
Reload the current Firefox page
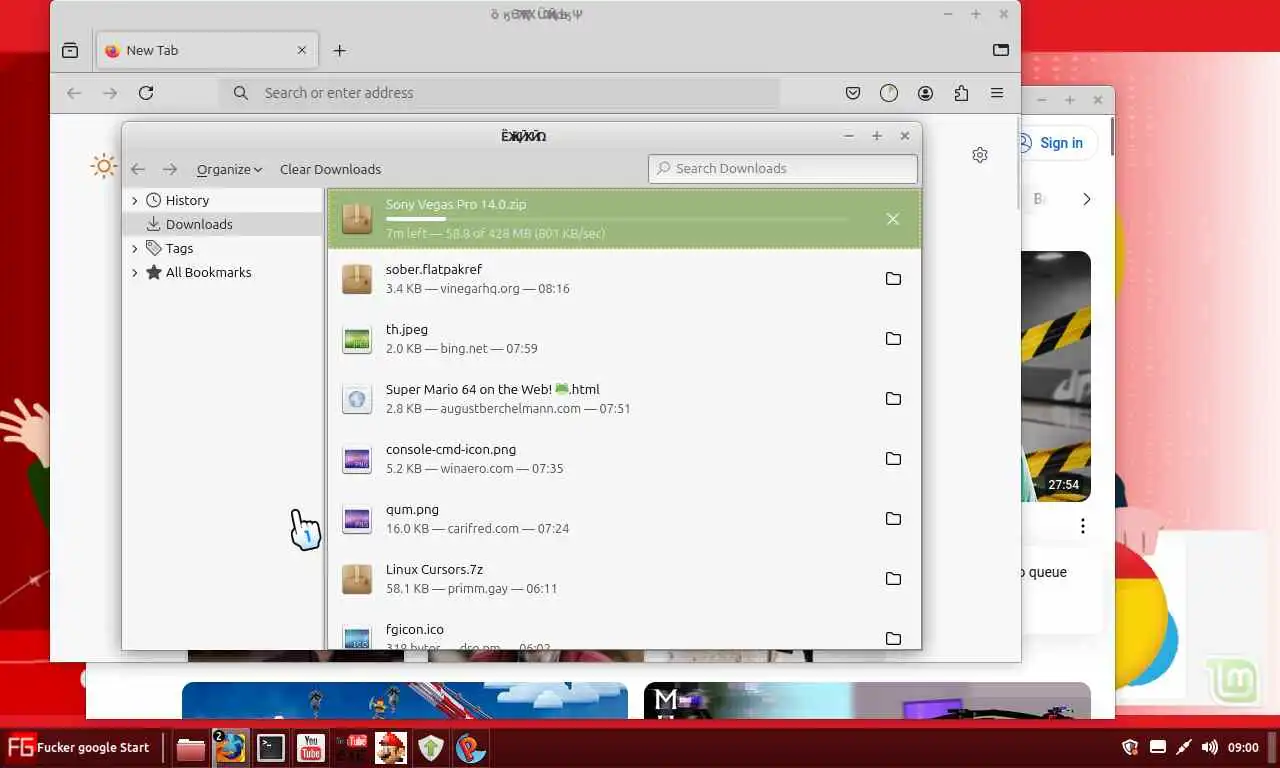click(146, 93)
